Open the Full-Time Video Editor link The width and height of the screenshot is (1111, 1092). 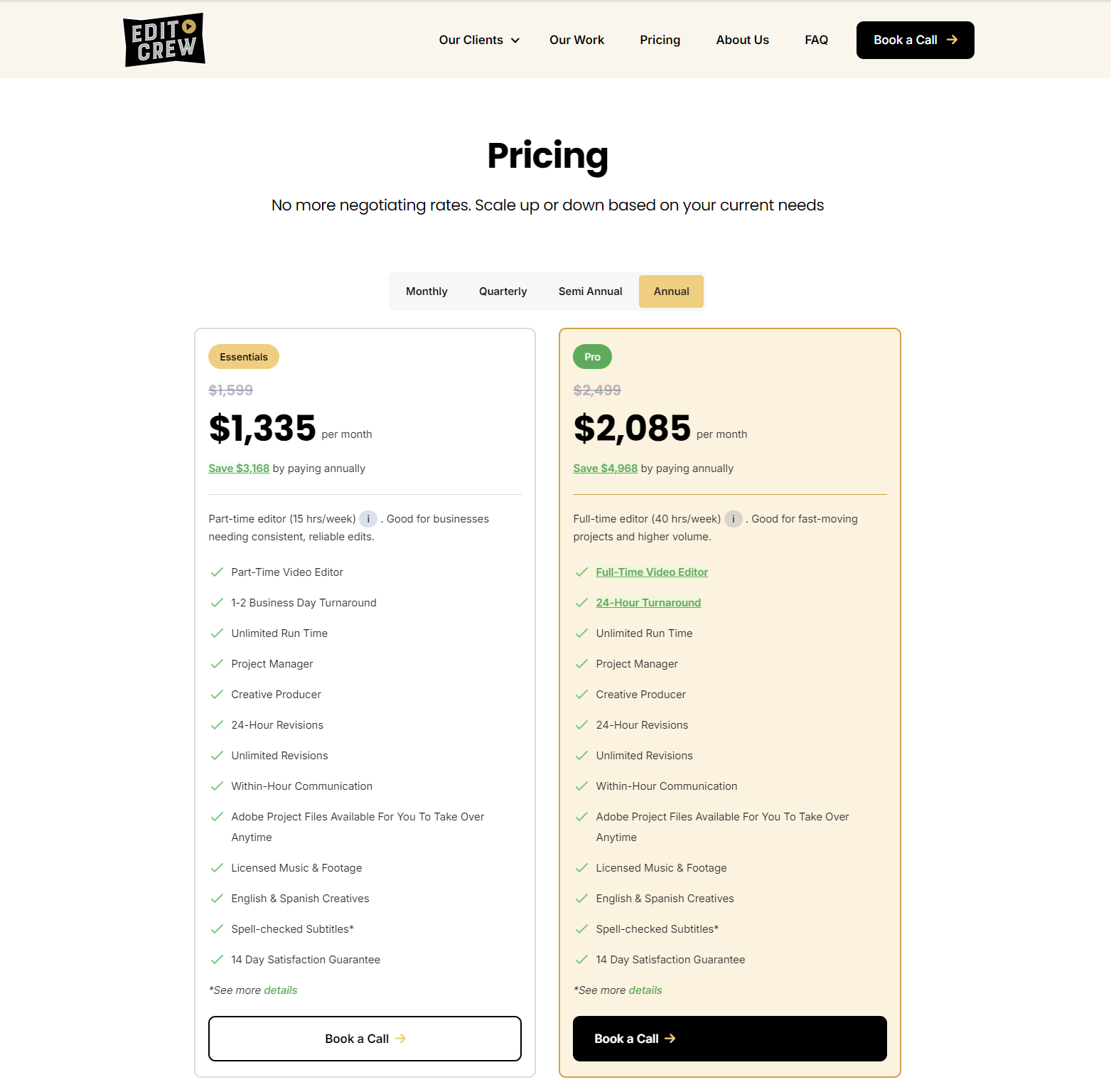click(652, 572)
